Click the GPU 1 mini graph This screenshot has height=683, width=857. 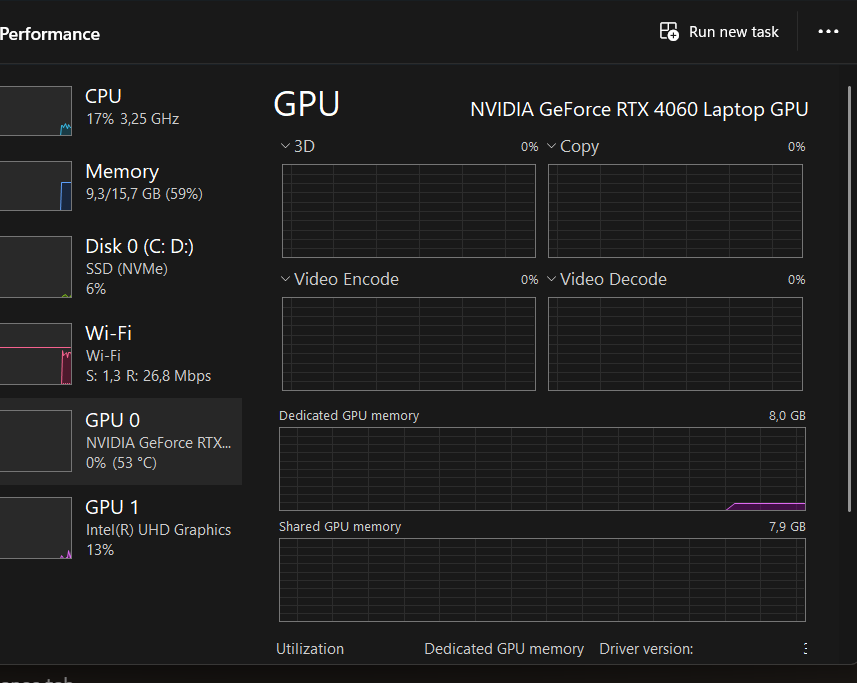click(x=36, y=528)
